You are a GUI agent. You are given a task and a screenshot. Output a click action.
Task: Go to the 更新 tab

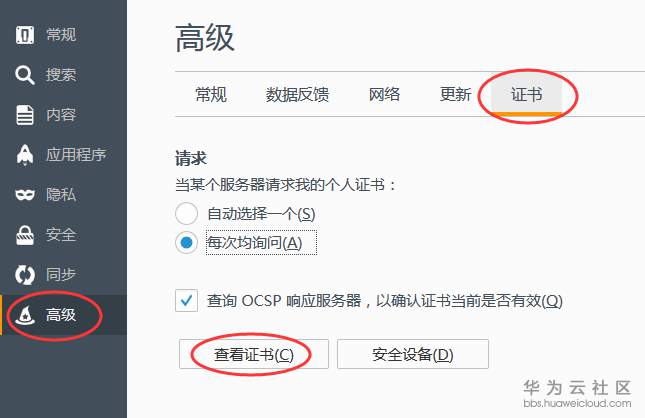pos(455,95)
